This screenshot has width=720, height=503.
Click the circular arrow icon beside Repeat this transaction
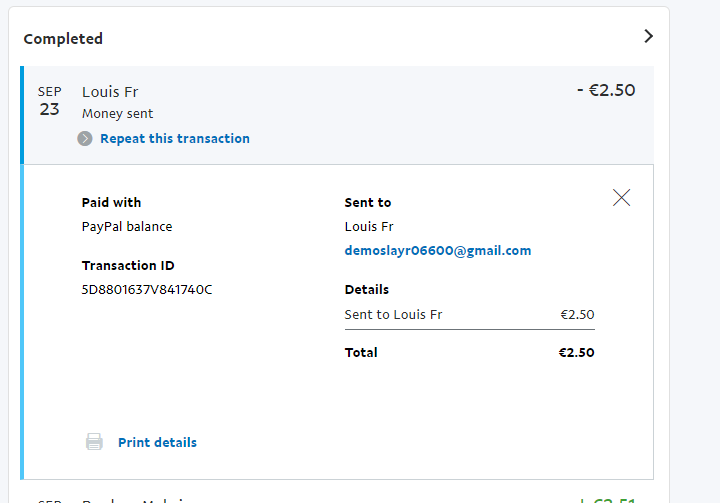pyautogui.click(x=85, y=139)
